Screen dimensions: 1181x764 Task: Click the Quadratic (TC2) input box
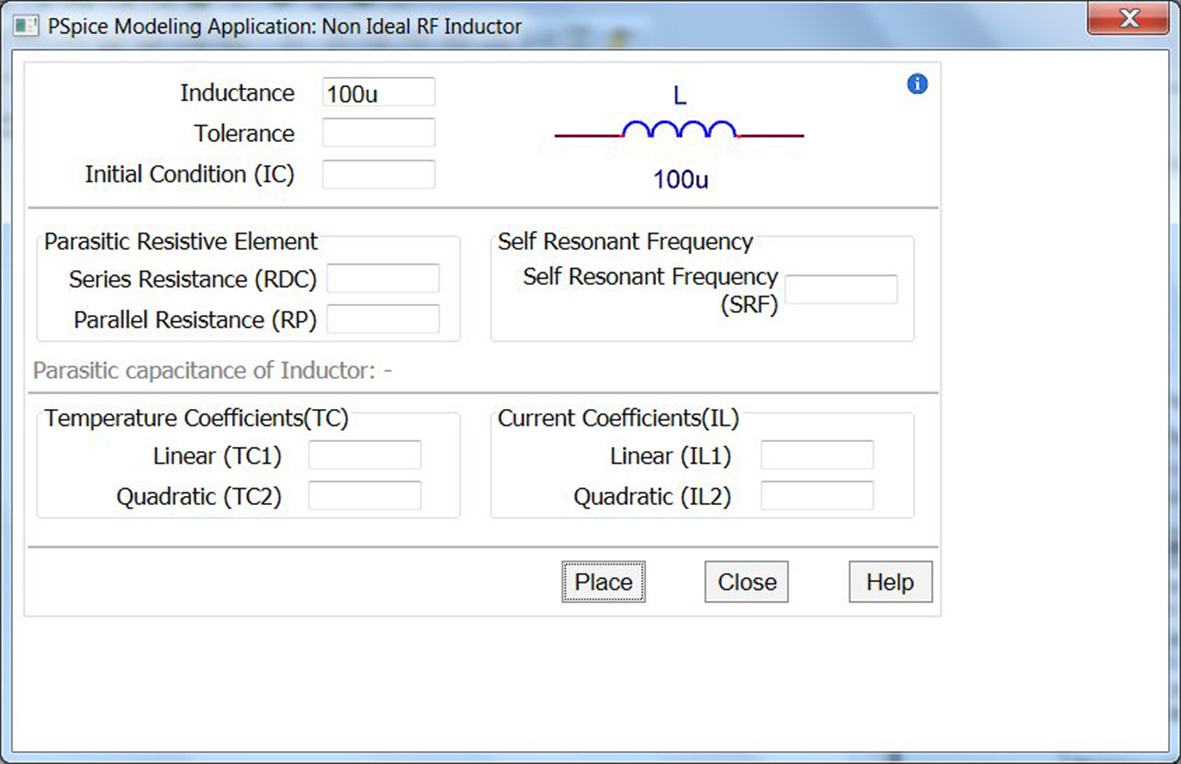click(x=365, y=496)
